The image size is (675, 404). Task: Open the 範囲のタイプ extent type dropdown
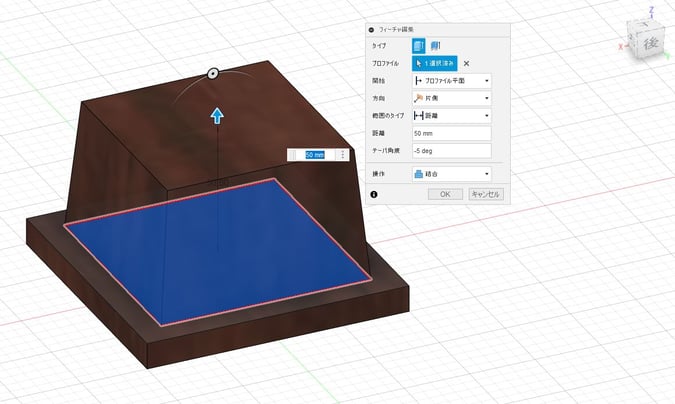pyautogui.click(x=452, y=116)
